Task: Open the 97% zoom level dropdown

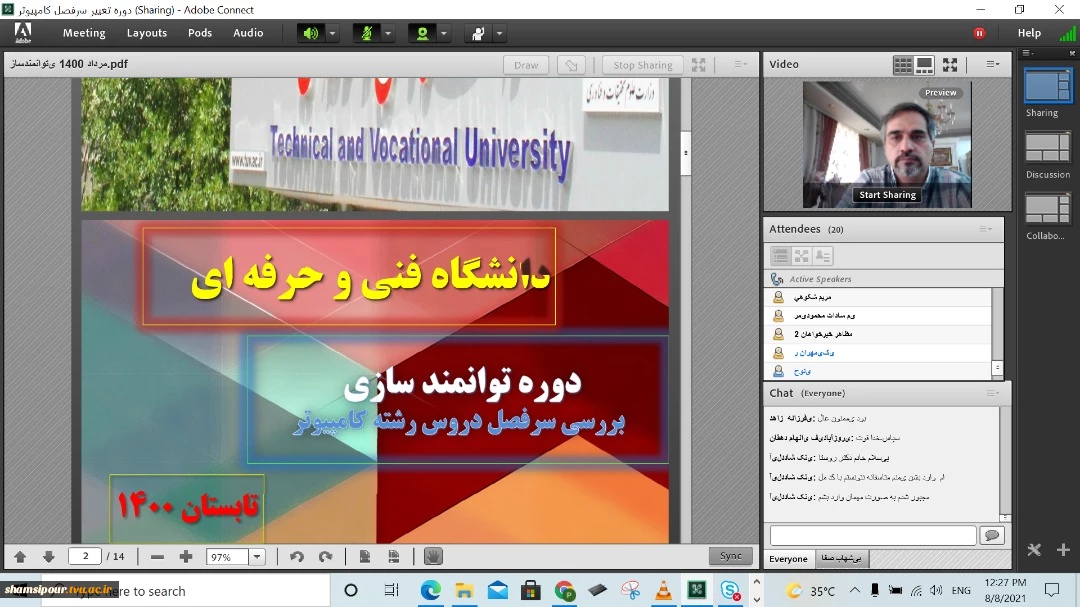Action: click(x=257, y=557)
